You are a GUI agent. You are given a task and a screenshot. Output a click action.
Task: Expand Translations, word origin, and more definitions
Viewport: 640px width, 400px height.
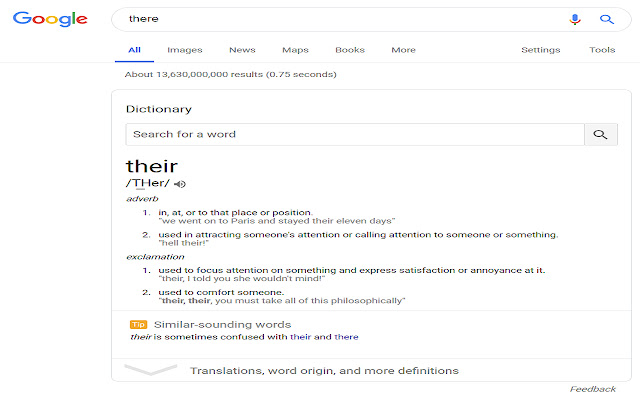coord(324,371)
